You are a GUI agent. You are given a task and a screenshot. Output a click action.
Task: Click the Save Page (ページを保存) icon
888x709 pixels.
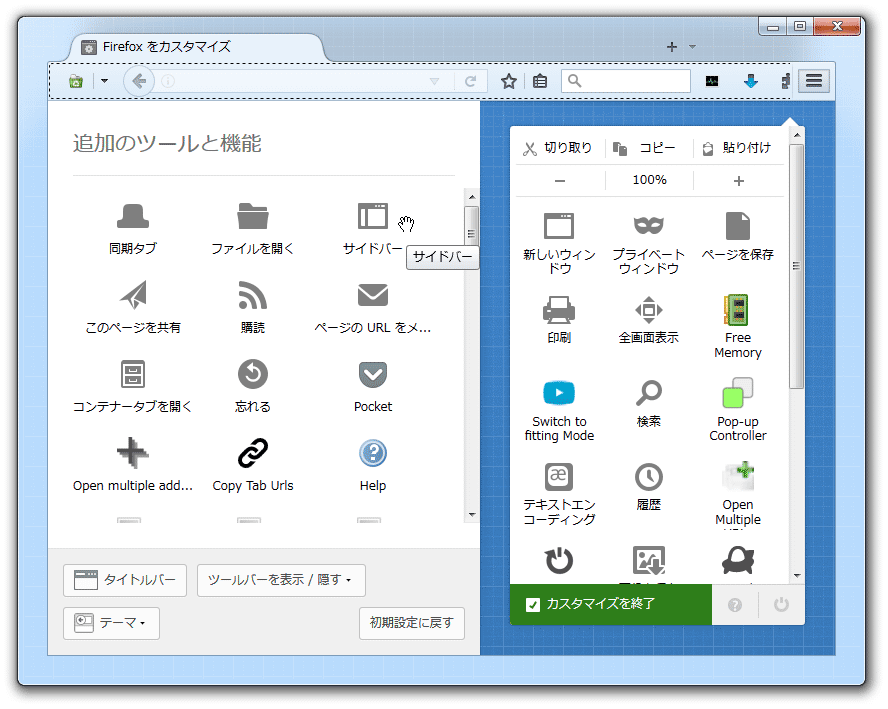(x=738, y=226)
